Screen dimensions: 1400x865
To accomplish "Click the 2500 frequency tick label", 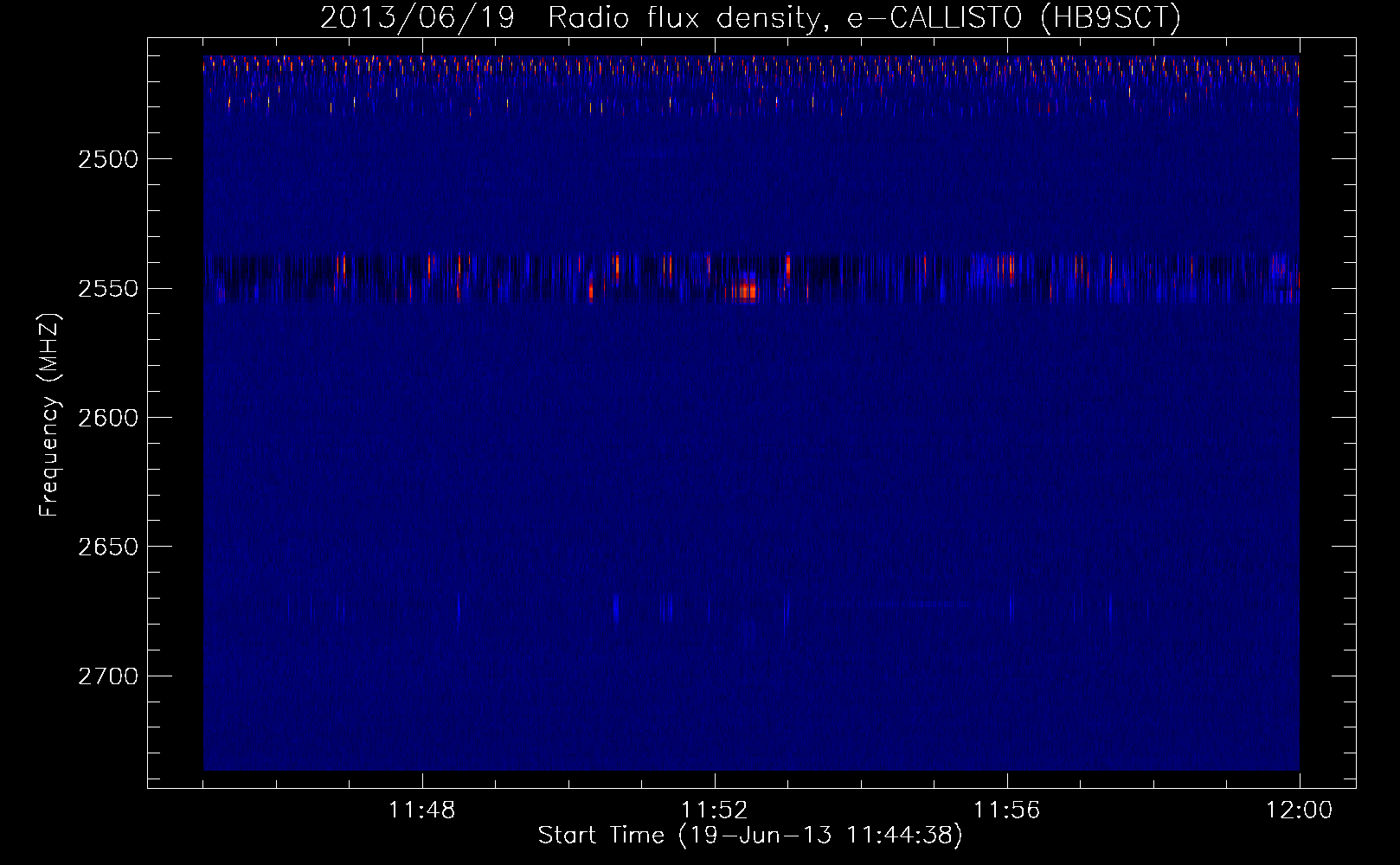I will click(108, 159).
